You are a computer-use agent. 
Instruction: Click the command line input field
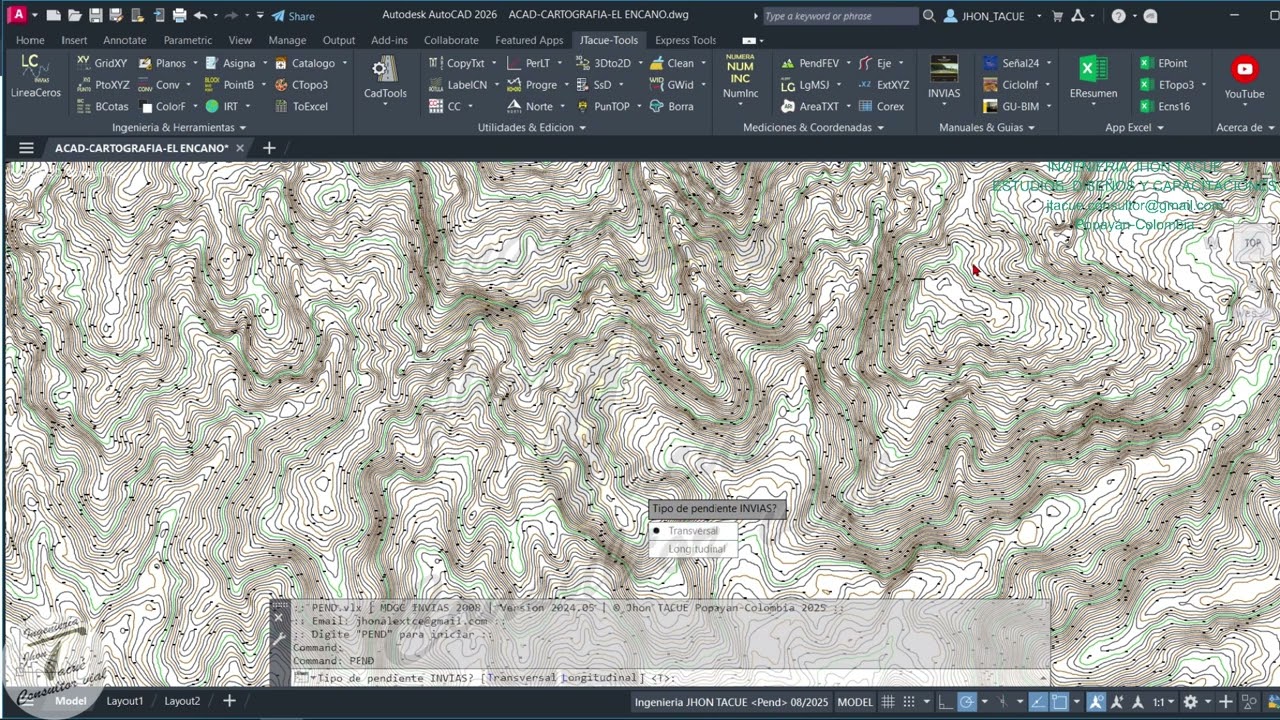pyautogui.click(x=670, y=678)
